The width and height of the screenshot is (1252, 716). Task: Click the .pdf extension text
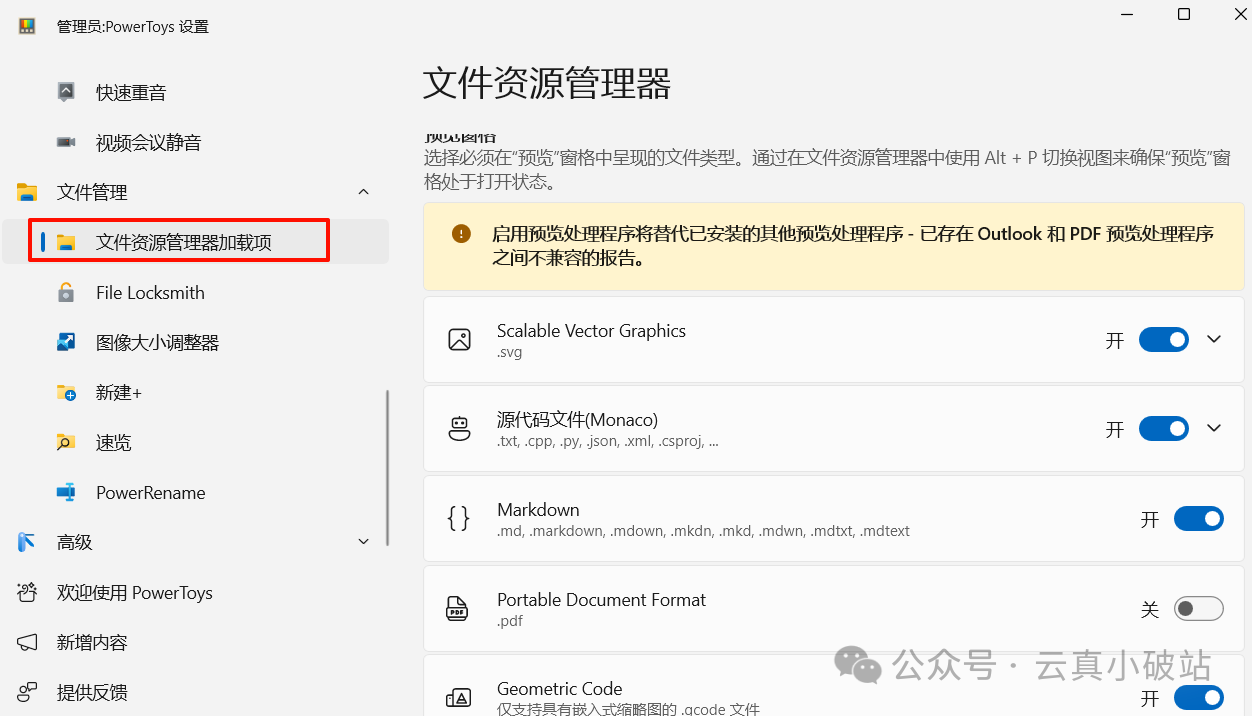point(510,621)
